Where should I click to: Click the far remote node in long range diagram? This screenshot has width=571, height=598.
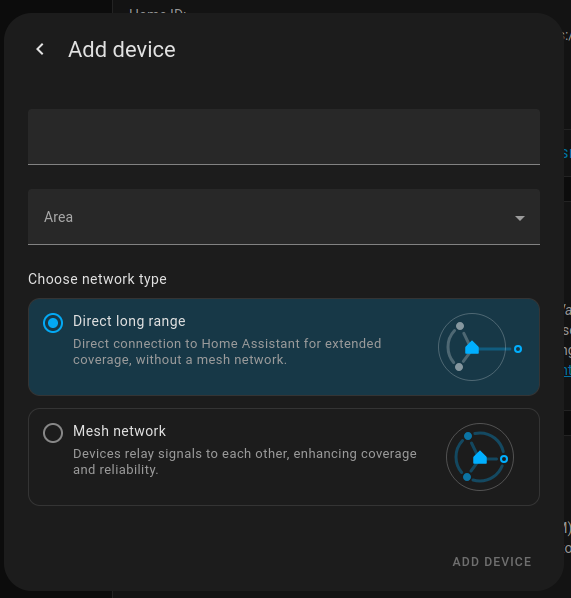coord(518,349)
